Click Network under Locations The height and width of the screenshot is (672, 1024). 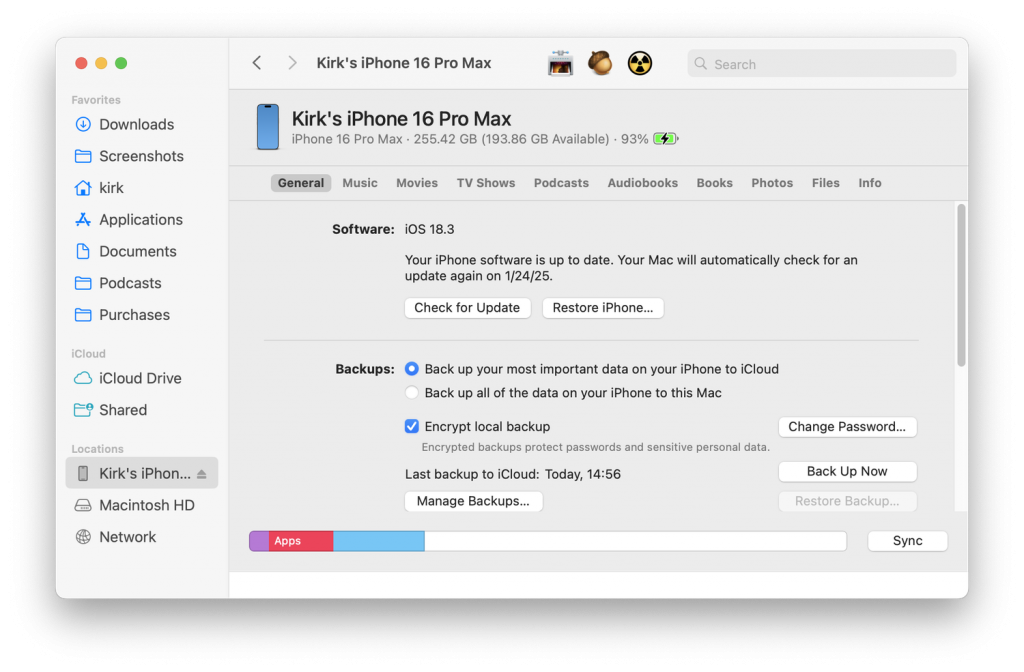128,537
